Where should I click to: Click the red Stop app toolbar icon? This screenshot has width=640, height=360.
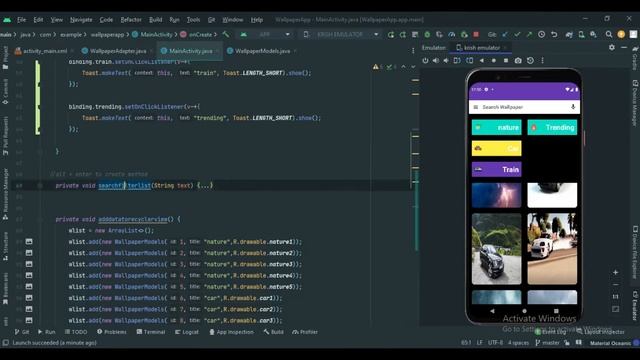click(x=476, y=35)
